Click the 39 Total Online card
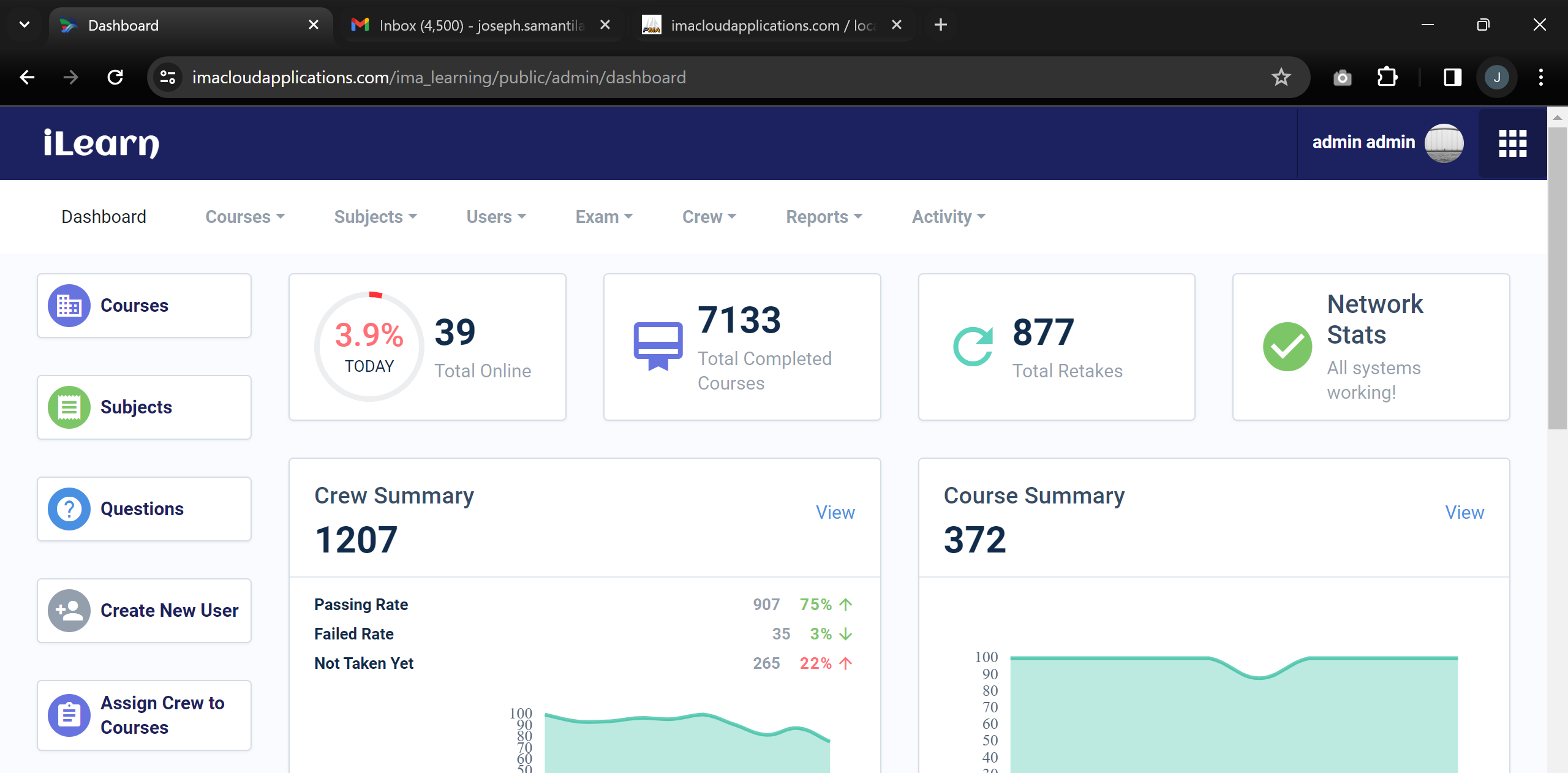 coord(428,347)
